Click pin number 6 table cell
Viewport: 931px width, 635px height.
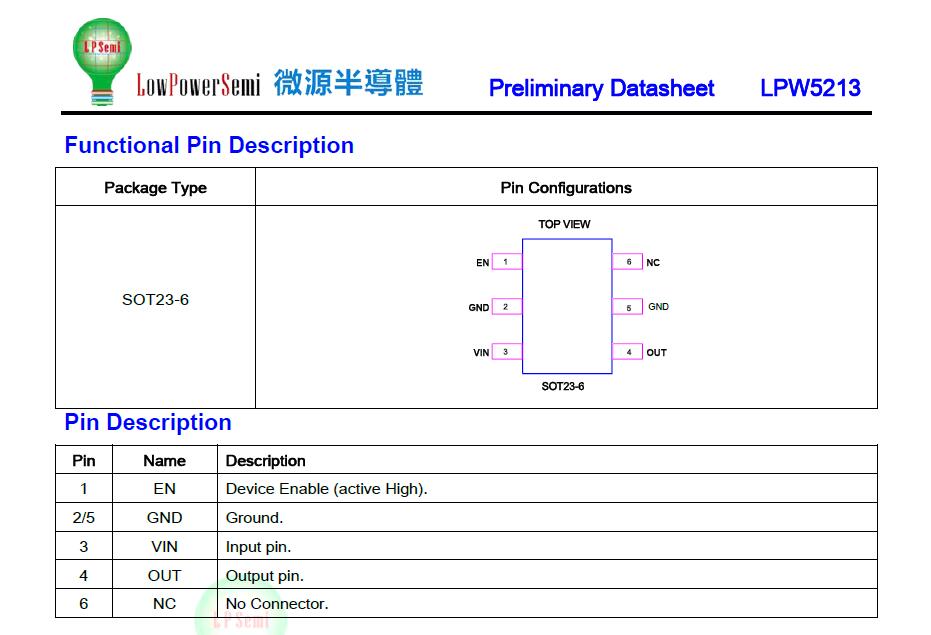(84, 604)
